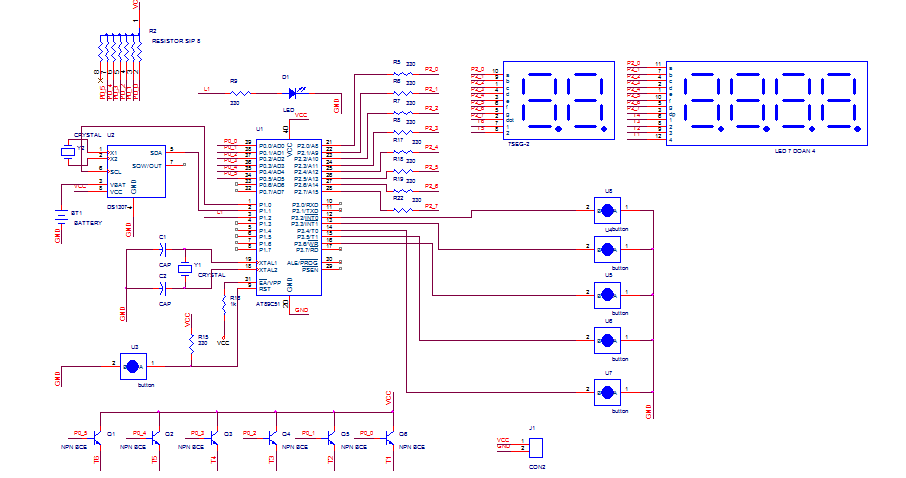Click the Q3 NPN transistor symbol
906x478 pixels.
[214, 439]
